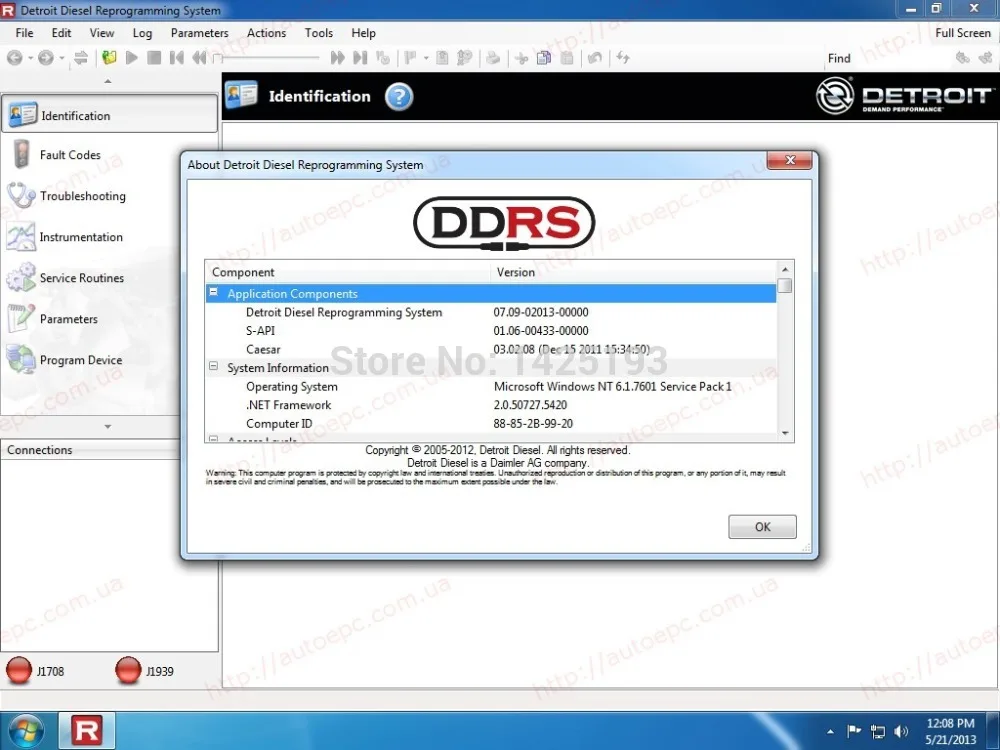Click the Windows Start button
The height and width of the screenshot is (750, 1000).
point(26,731)
